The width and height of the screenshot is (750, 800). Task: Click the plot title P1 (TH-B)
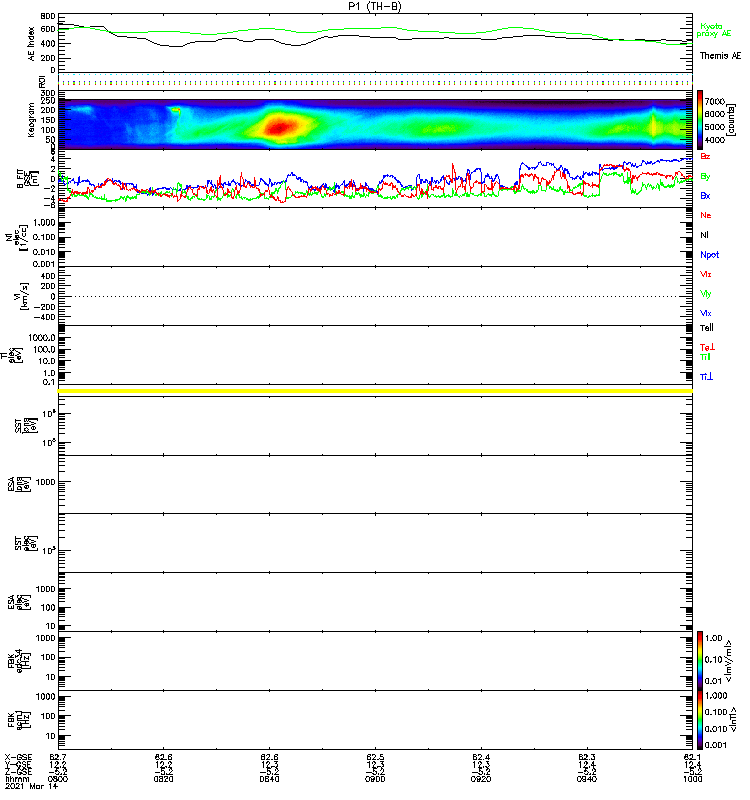click(x=374, y=7)
